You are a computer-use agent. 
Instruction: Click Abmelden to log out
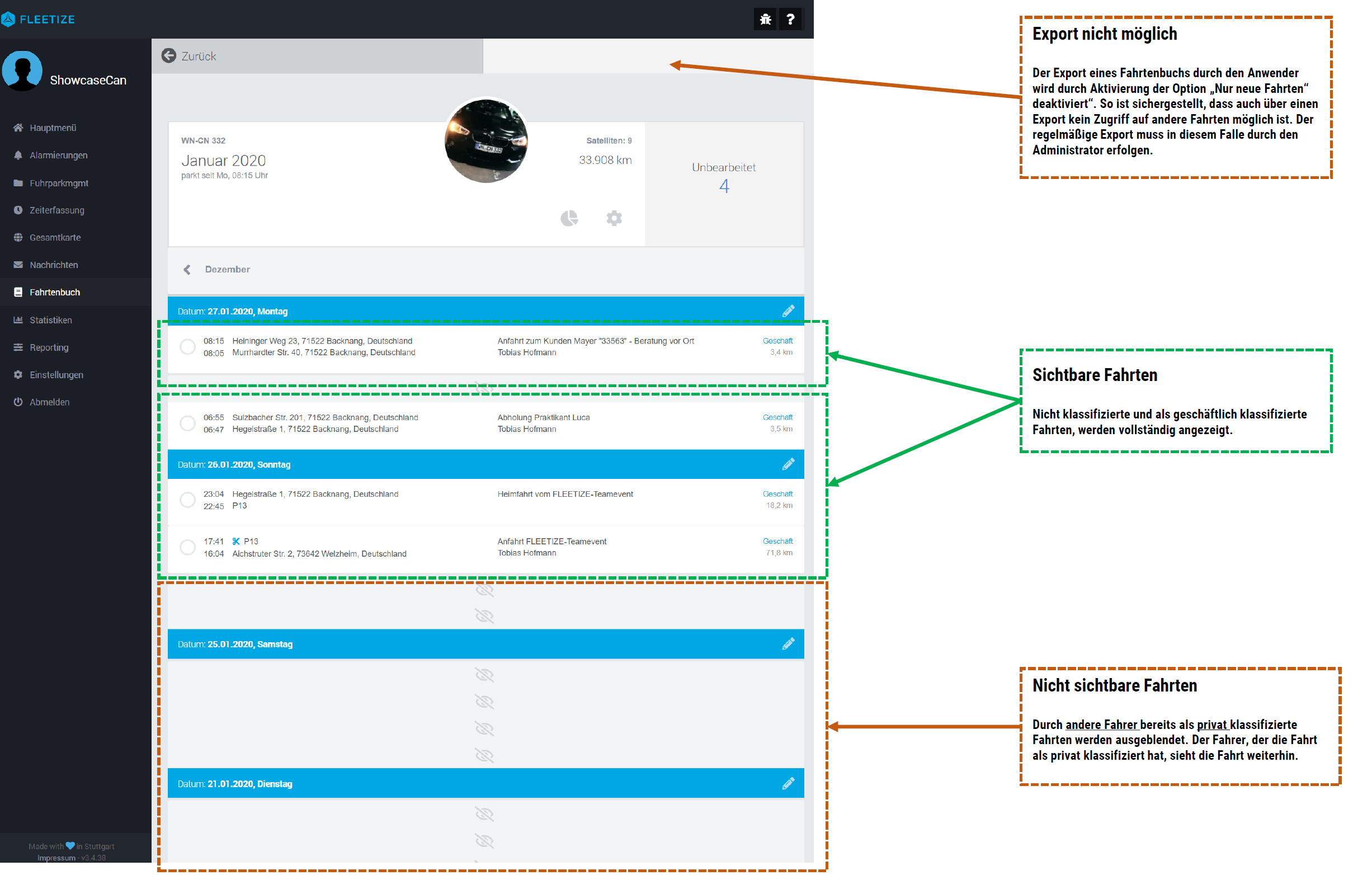coord(50,402)
